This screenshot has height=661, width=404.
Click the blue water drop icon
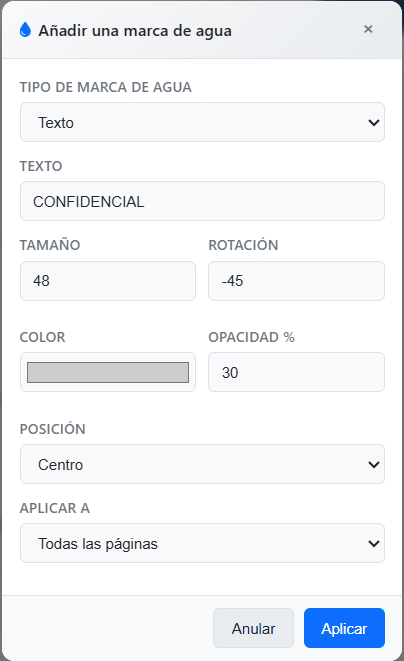coord(25,30)
